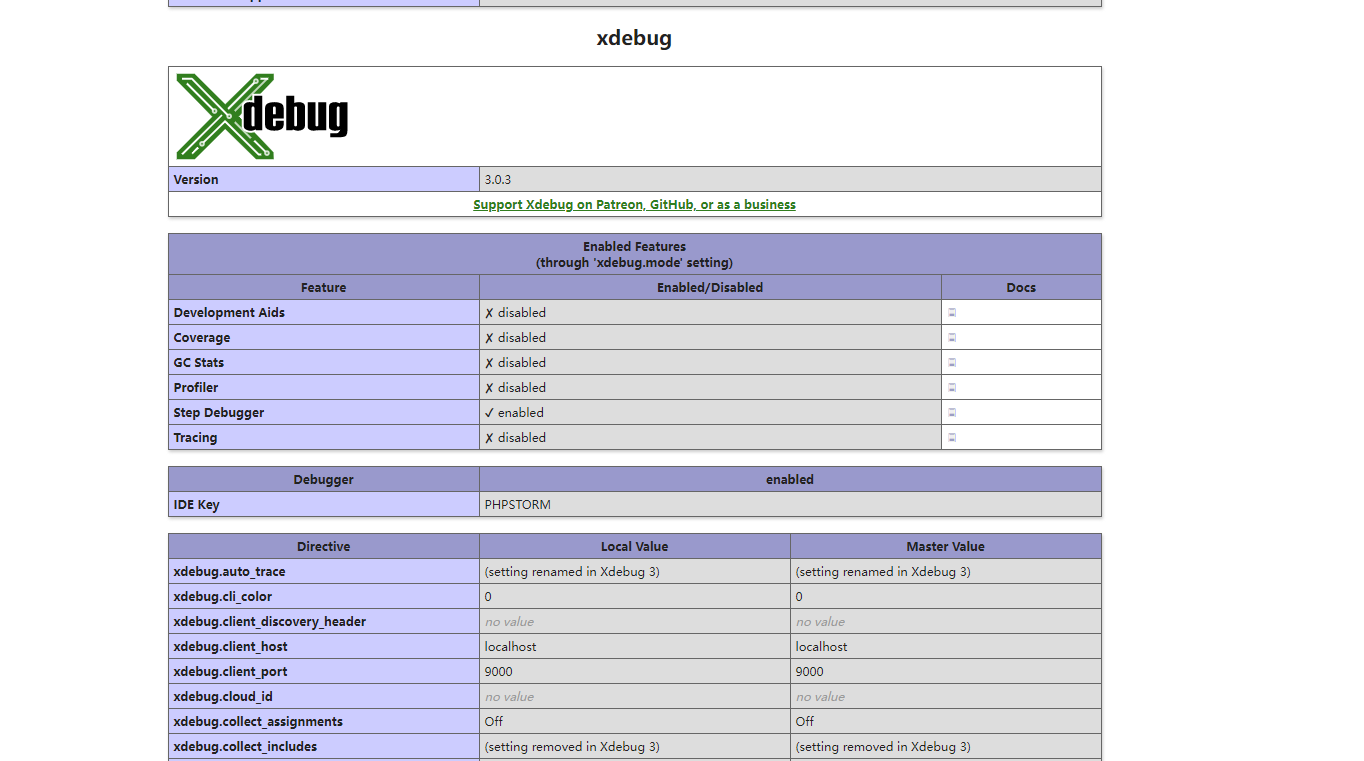Select Profiler feature name
The image size is (1364, 761).
(196, 388)
